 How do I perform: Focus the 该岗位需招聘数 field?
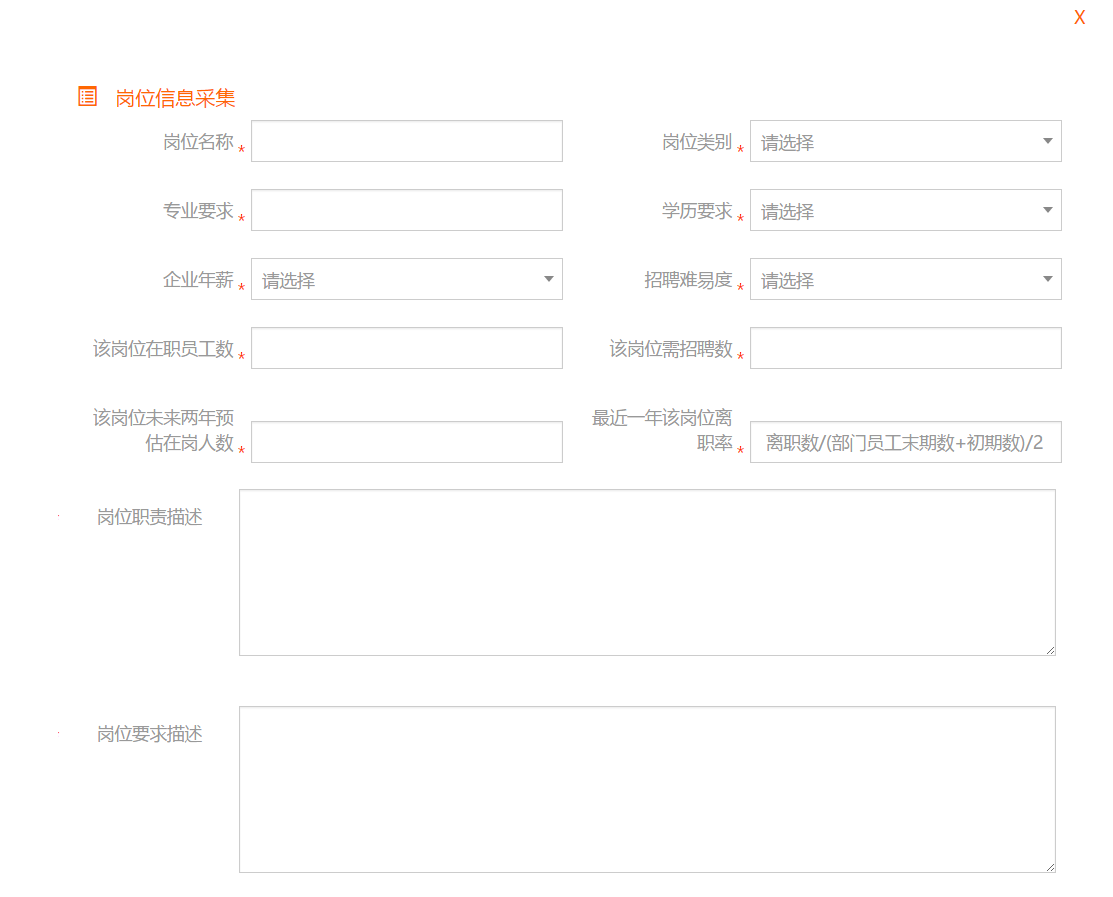tap(905, 348)
